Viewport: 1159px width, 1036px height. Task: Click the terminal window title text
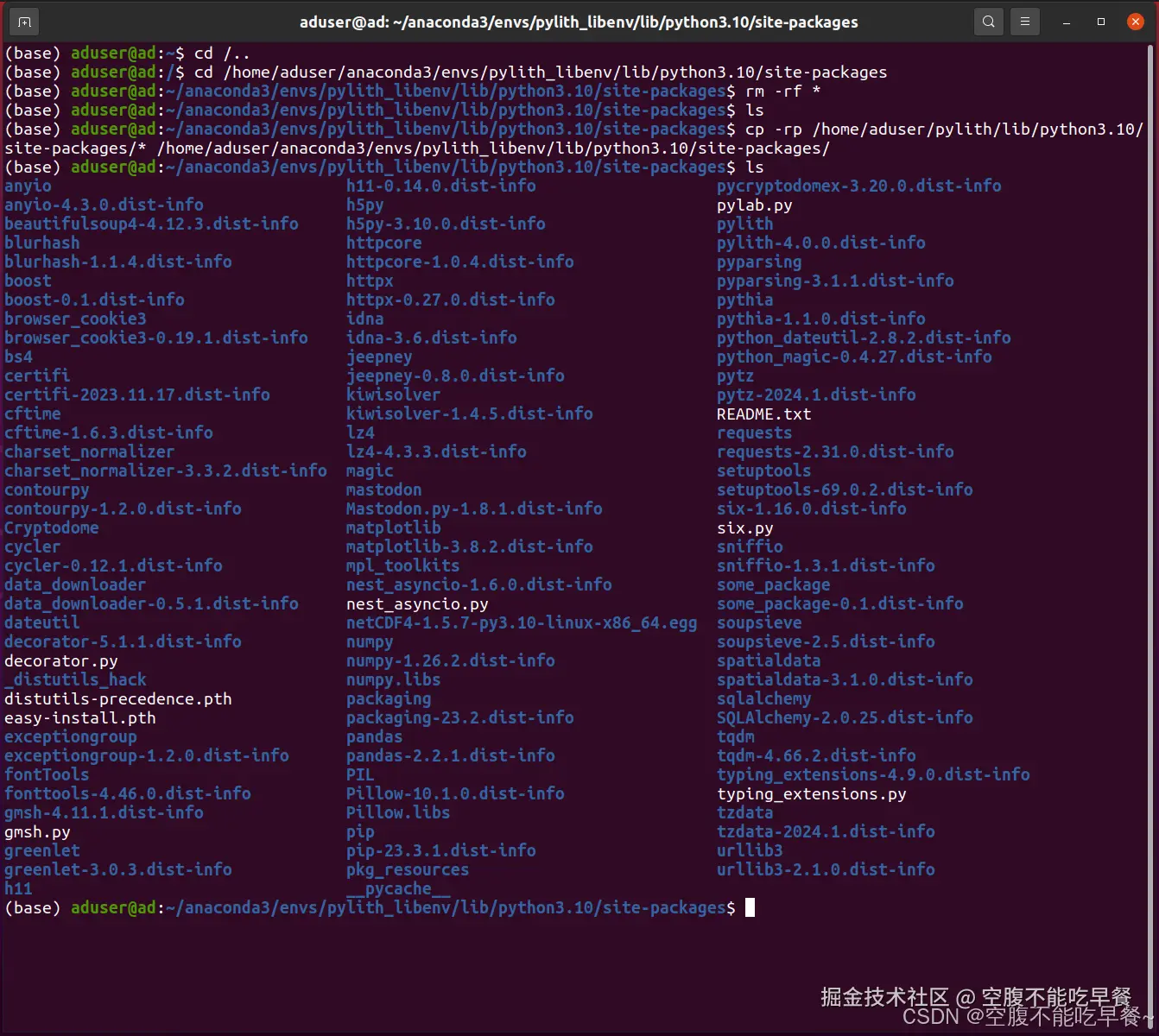pos(579,22)
